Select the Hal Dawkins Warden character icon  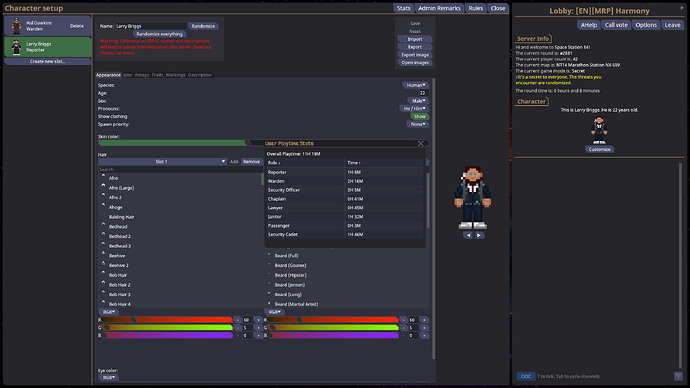tap(16, 26)
